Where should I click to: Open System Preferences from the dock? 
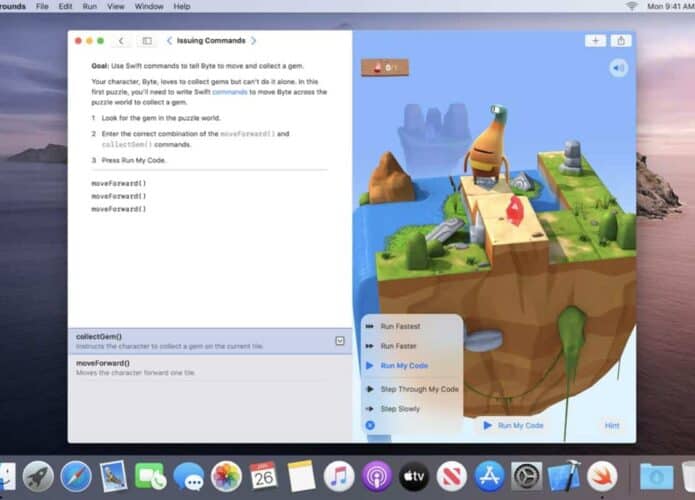(527, 477)
